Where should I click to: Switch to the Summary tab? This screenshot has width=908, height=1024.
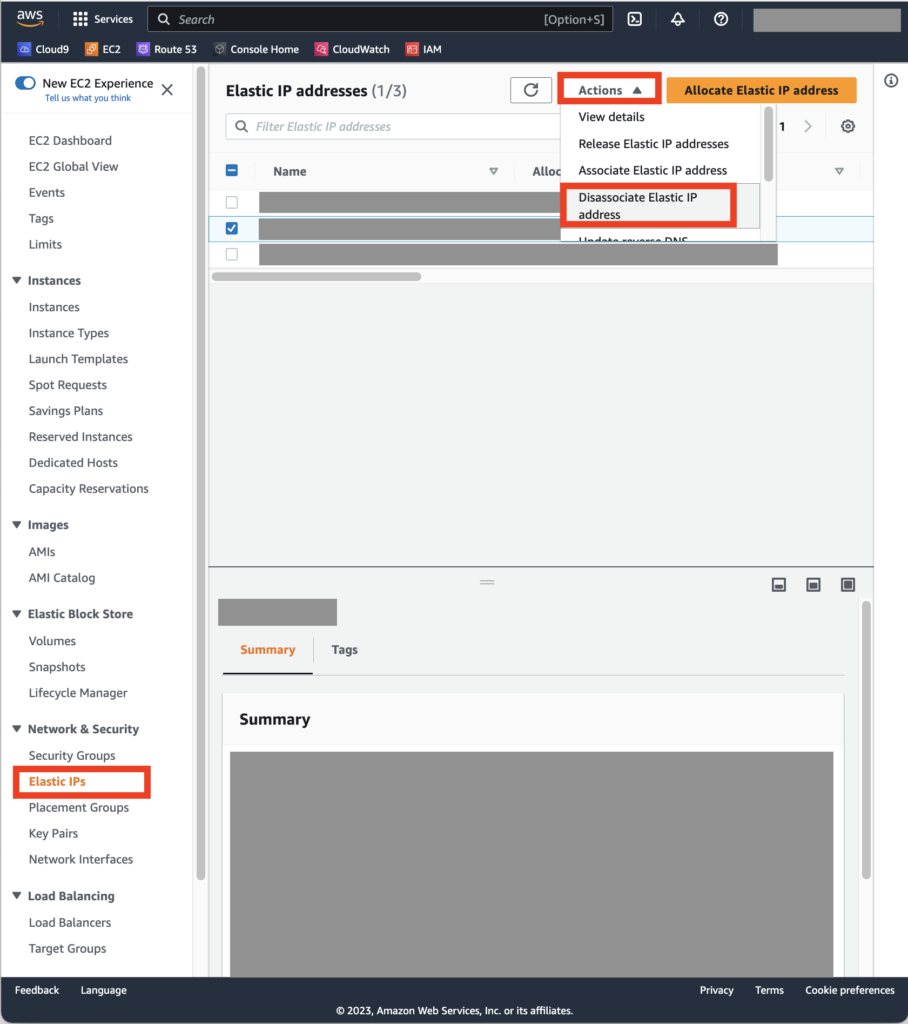(268, 650)
